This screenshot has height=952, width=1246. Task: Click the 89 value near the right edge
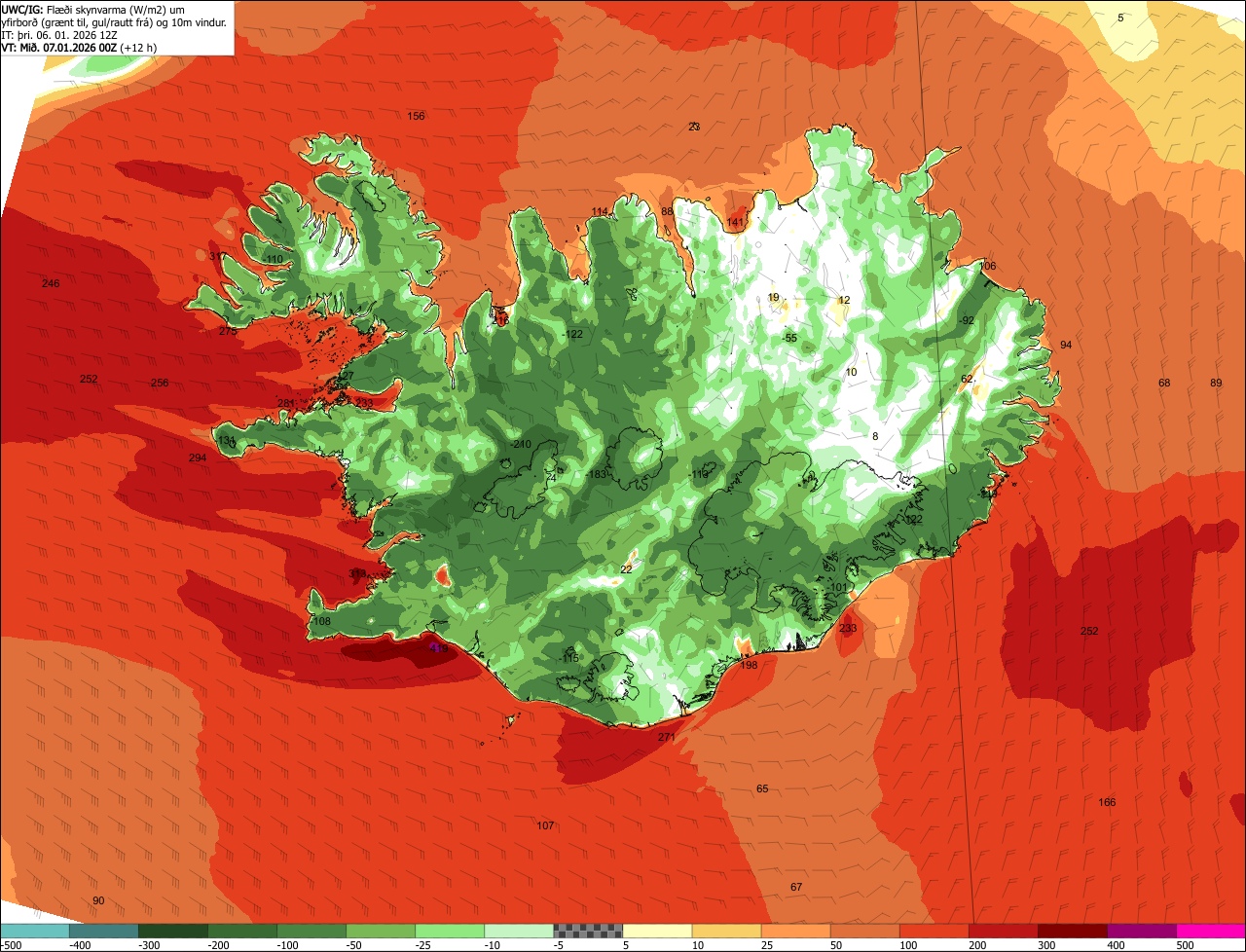click(1216, 383)
